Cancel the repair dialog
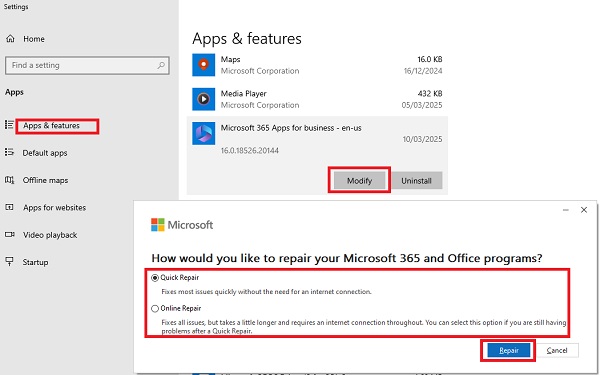 [x=557, y=350]
